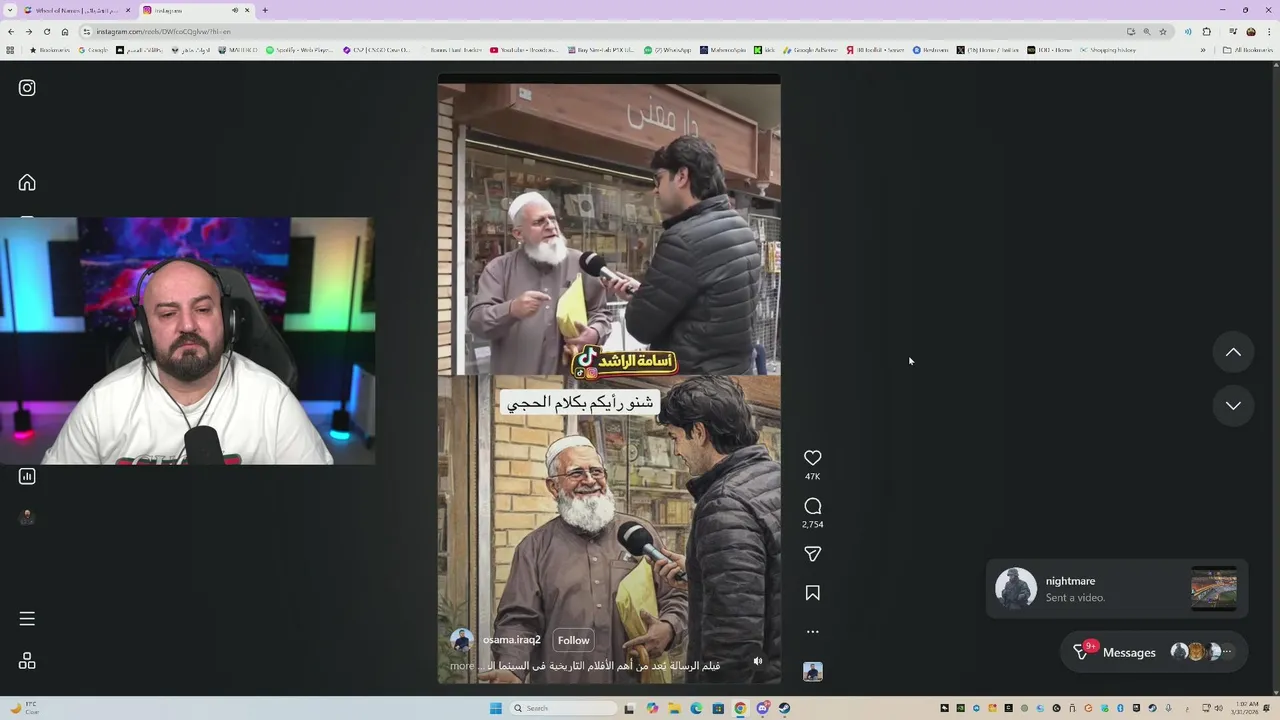This screenshot has height=720, width=1280.
Task: Open the Chrome apps grid shortcut
Action: point(10,50)
